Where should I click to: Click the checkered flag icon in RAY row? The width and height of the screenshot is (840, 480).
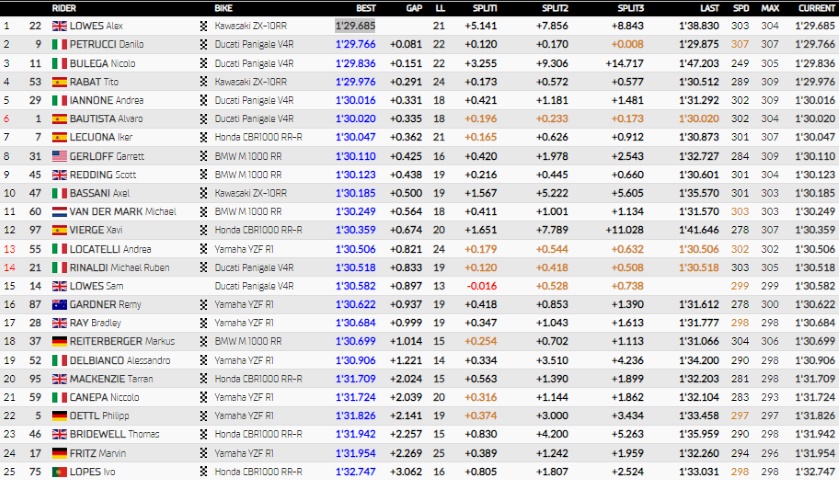[x=204, y=323]
